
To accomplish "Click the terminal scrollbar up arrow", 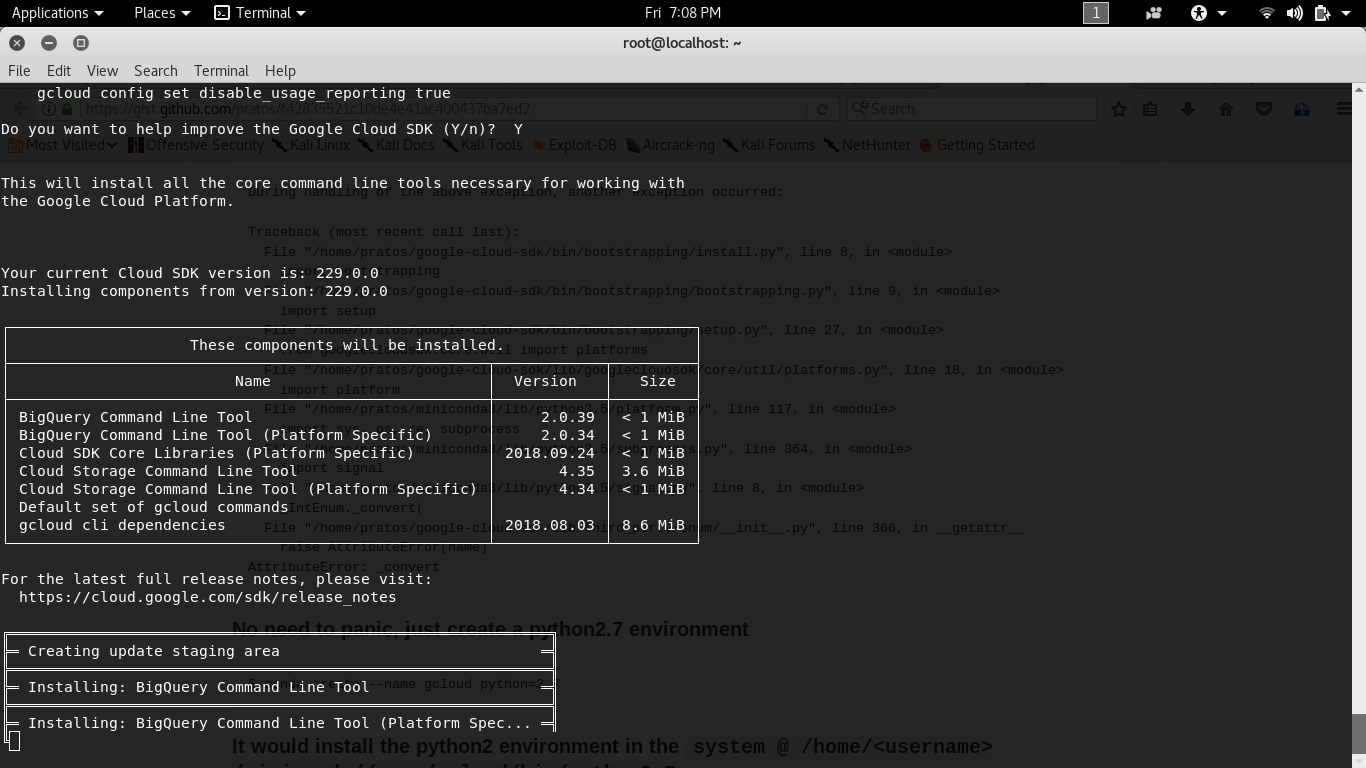I will tap(1358, 90).
